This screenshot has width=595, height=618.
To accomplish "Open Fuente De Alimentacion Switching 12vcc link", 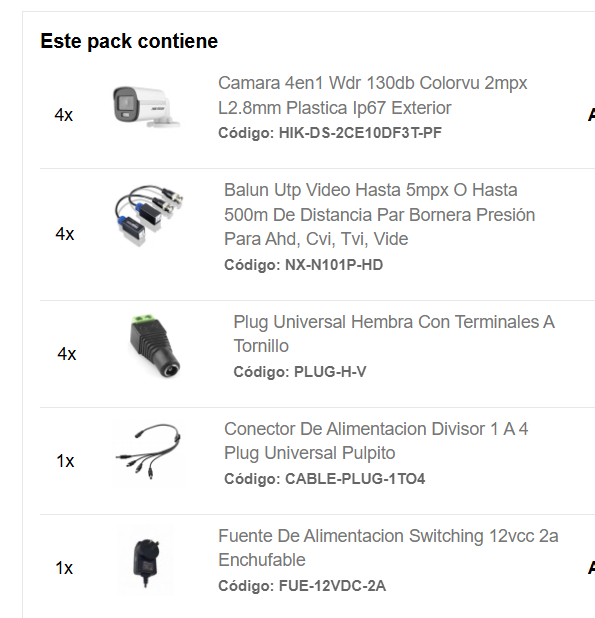I will pyautogui.click(x=388, y=548).
